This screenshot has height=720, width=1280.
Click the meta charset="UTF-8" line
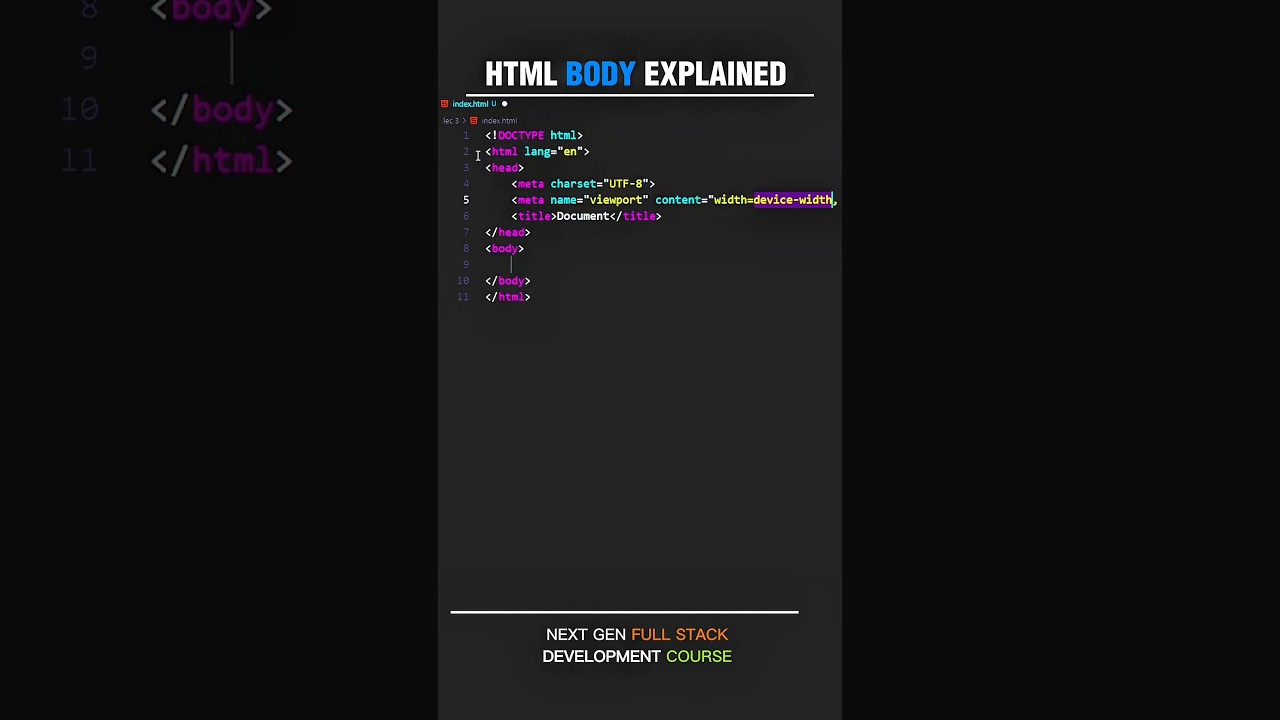pos(583,184)
